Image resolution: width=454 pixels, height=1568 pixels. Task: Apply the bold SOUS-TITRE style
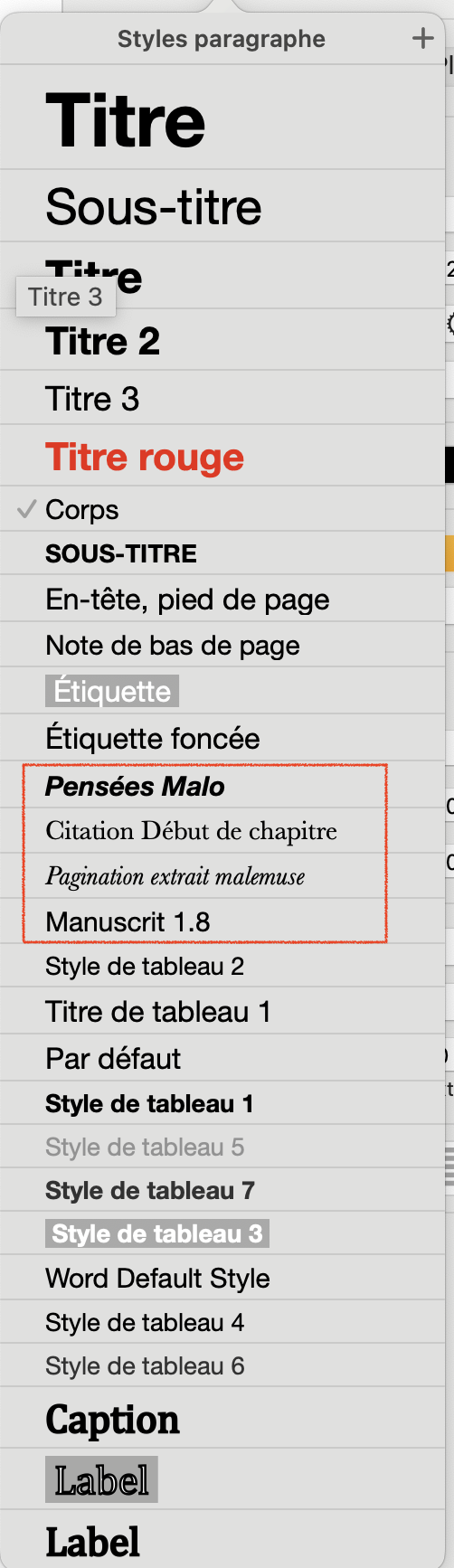(222, 553)
